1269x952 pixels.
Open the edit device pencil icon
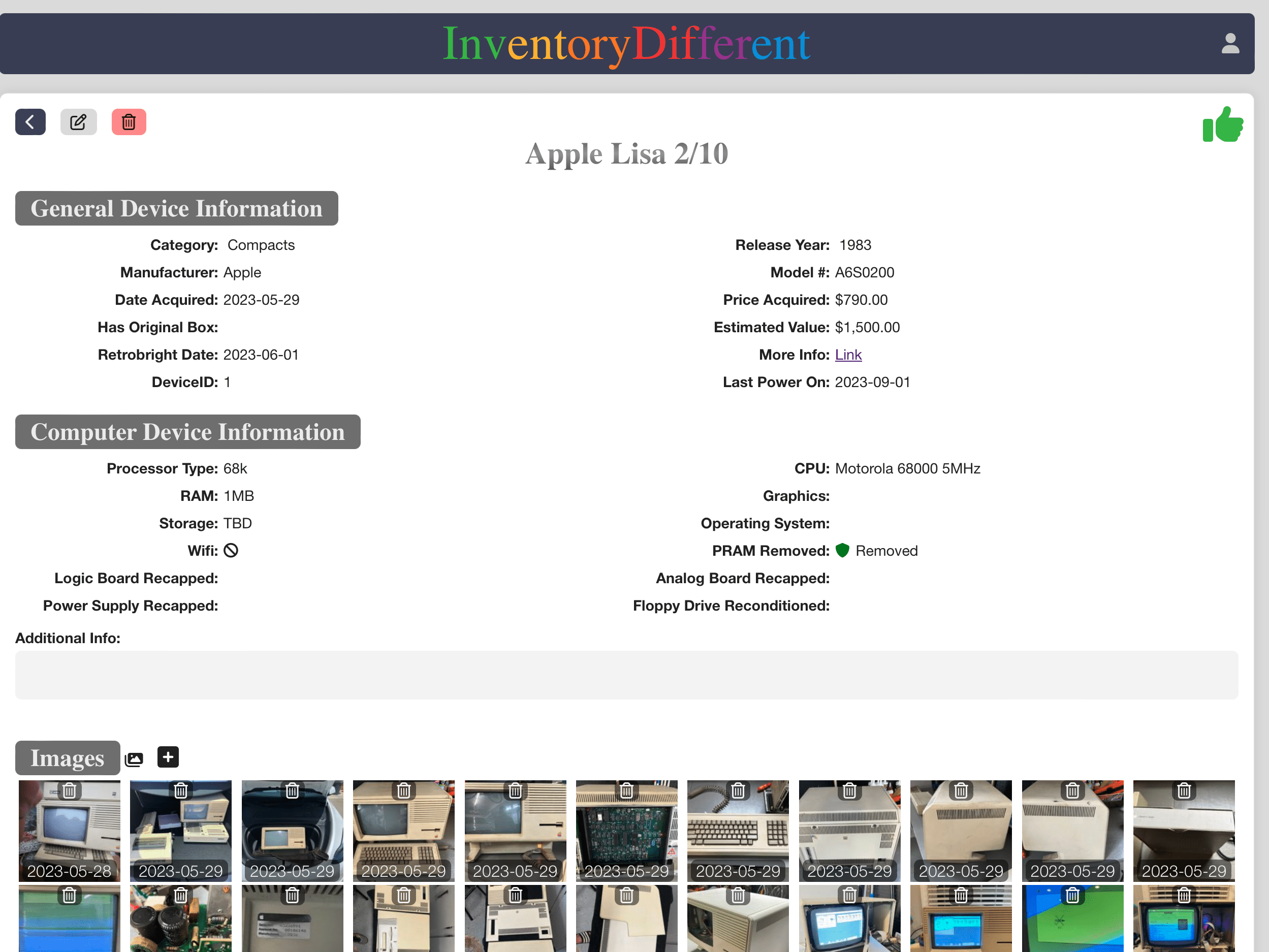click(x=79, y=121)
